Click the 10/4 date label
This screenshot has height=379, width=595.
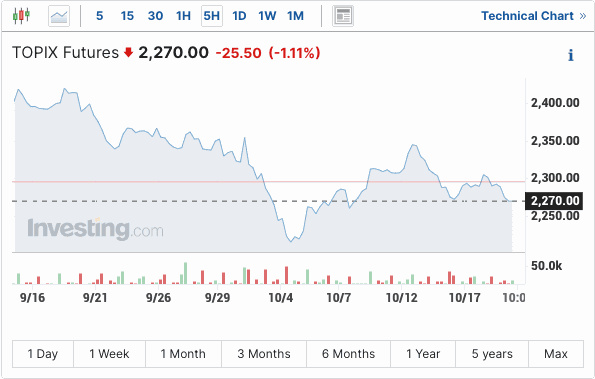tap(280, 298)
